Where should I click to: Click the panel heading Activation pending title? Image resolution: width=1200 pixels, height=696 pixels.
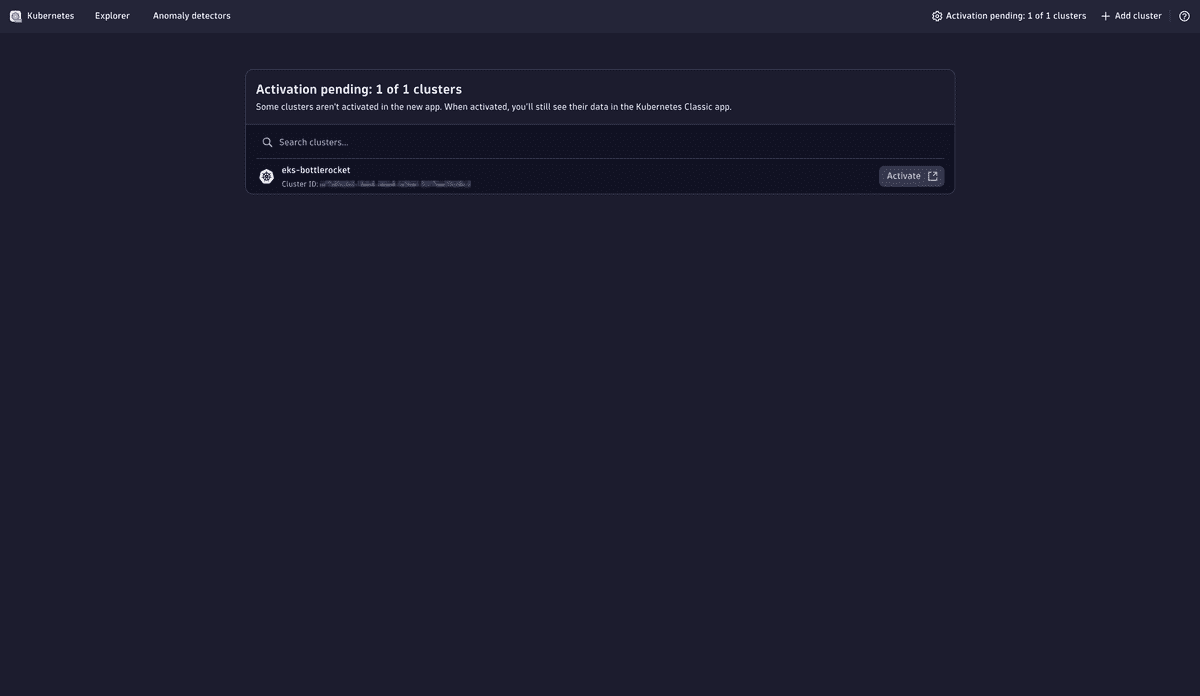[x=359, y=89]
